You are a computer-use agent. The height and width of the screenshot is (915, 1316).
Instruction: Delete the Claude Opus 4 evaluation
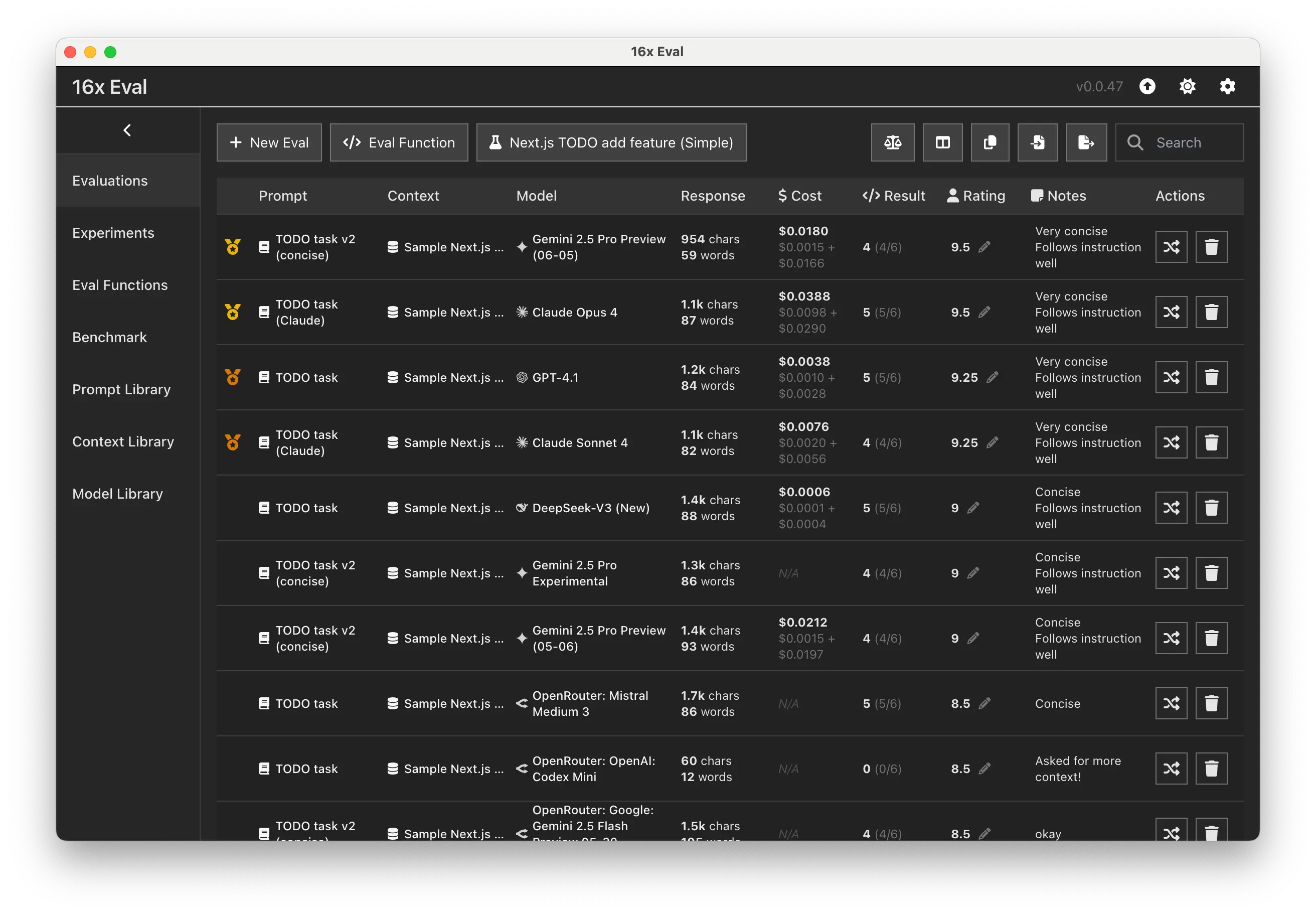click(x=1211, y=313)
